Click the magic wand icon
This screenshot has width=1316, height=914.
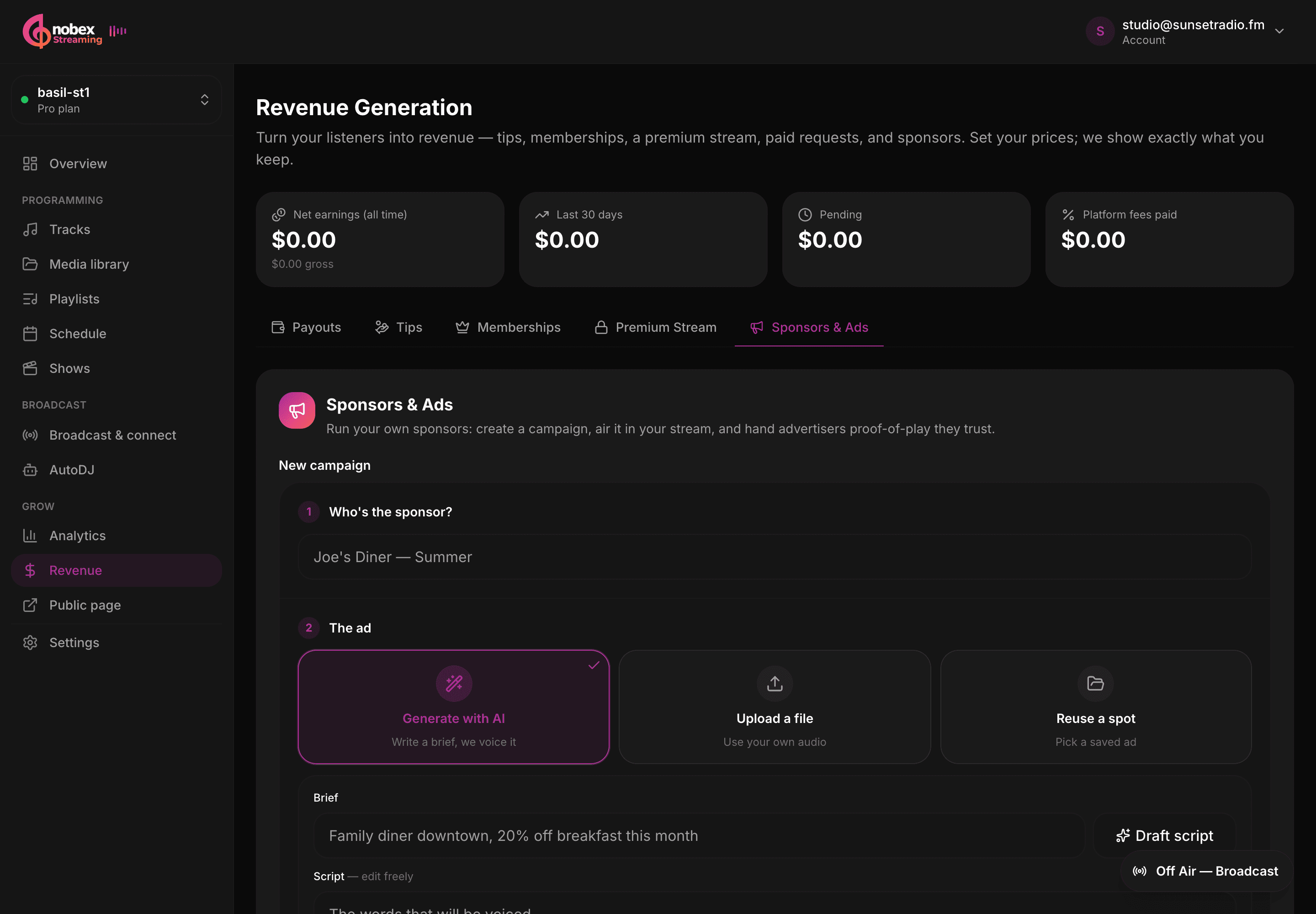[454, 683]
